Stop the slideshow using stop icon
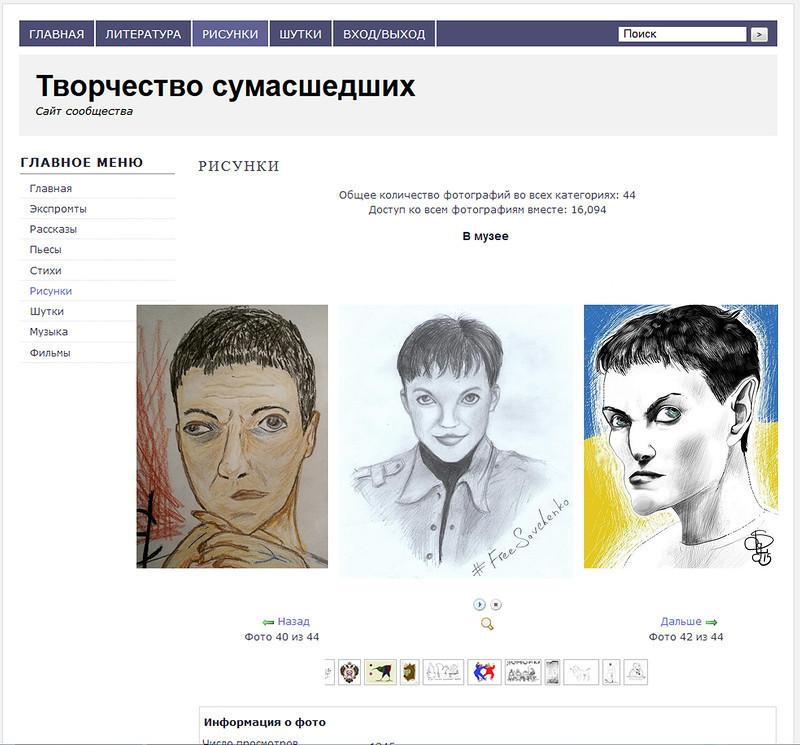800x745 pixels. [x=496, y=605]
